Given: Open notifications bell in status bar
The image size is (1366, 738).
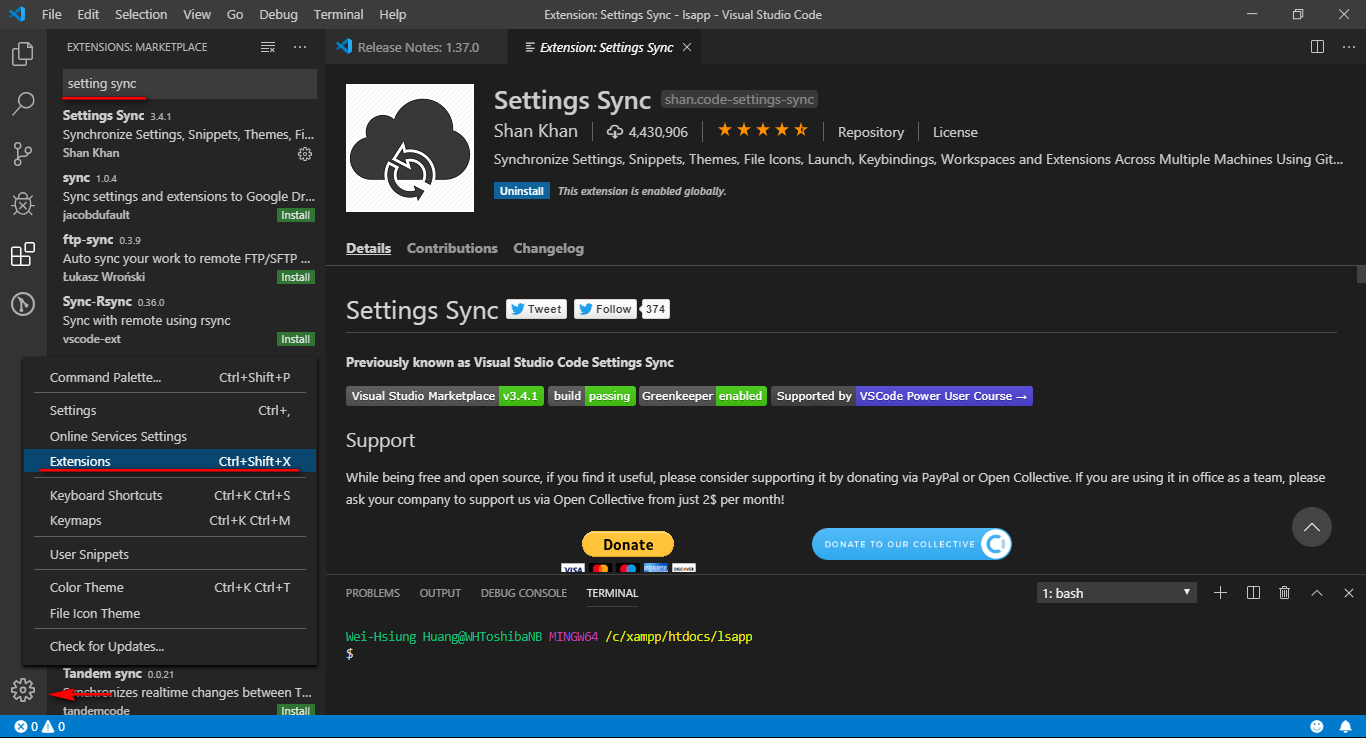Looking at the screenshot, I should (x=1344, y=726).
